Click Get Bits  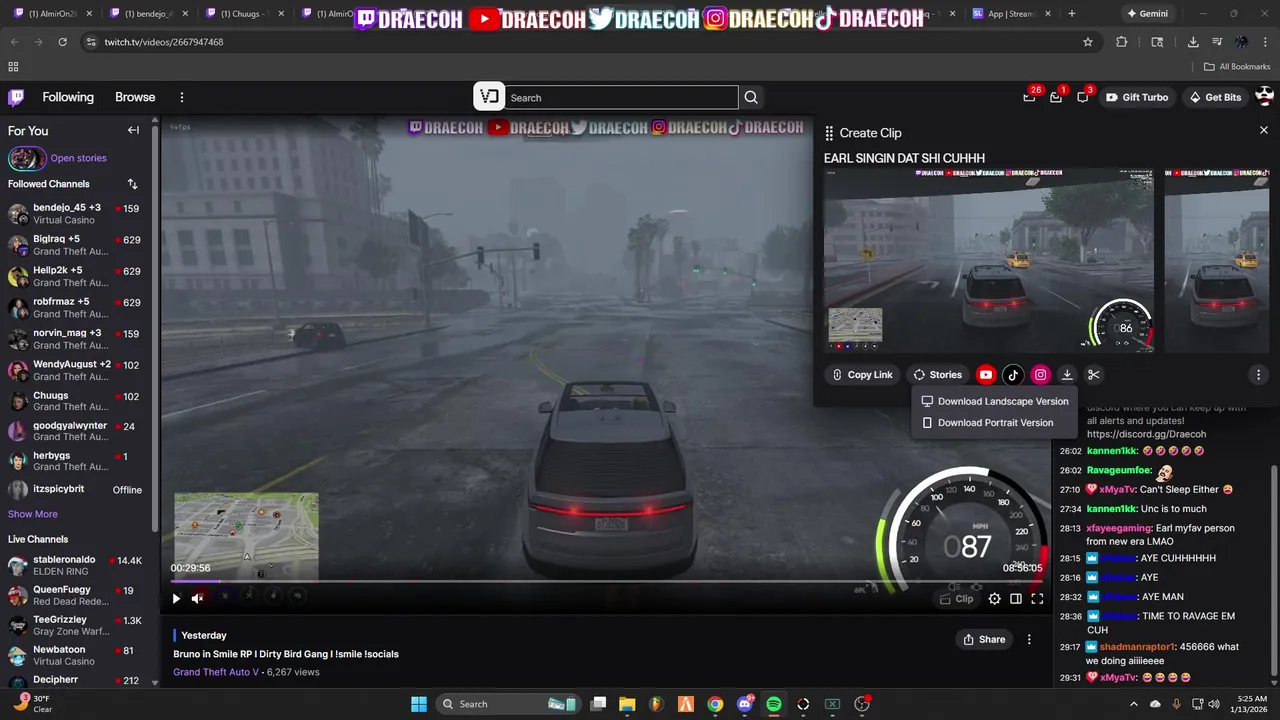pyautogui.click(x=1215, y=97)
